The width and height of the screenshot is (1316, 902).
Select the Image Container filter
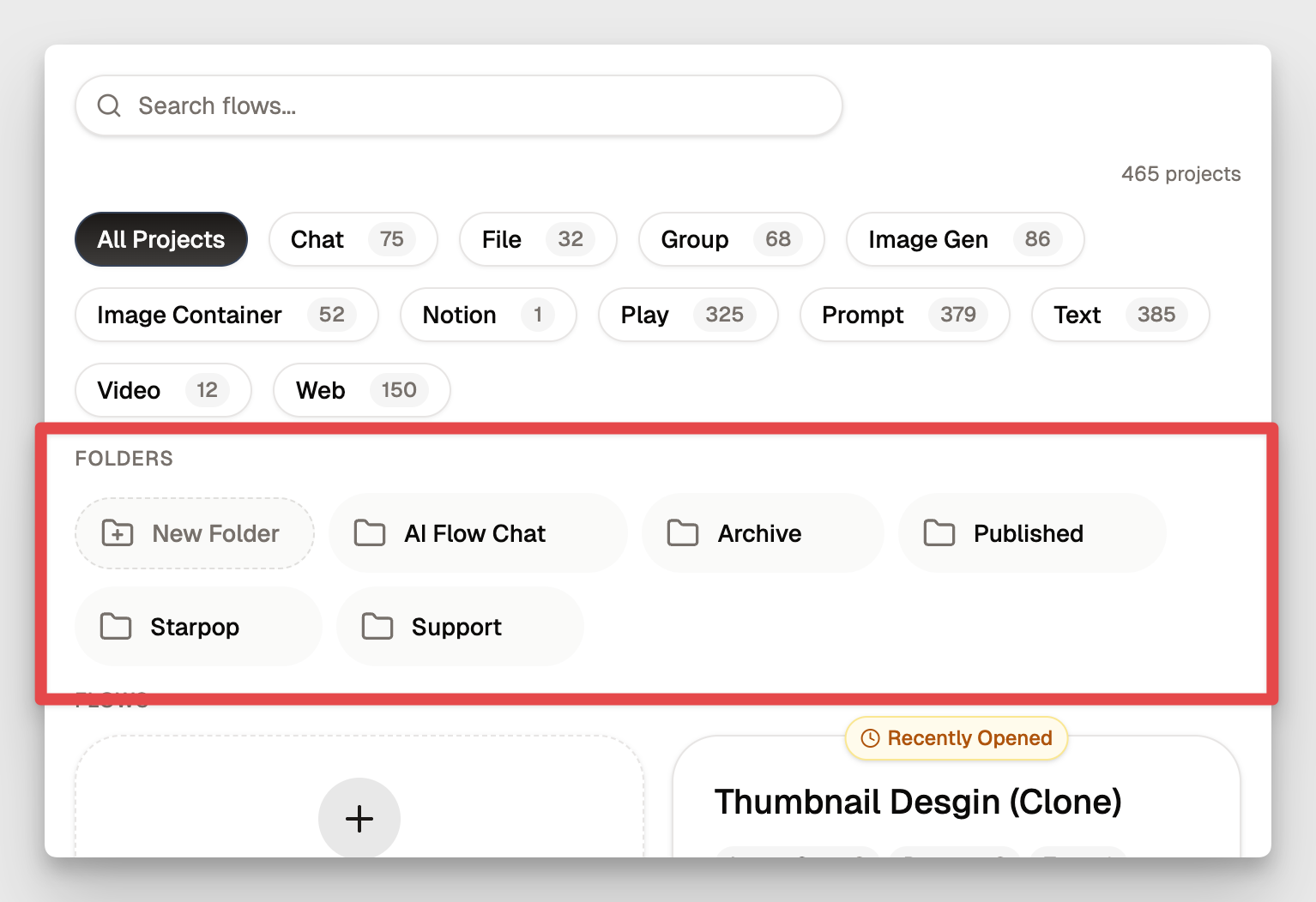(226, 315)
